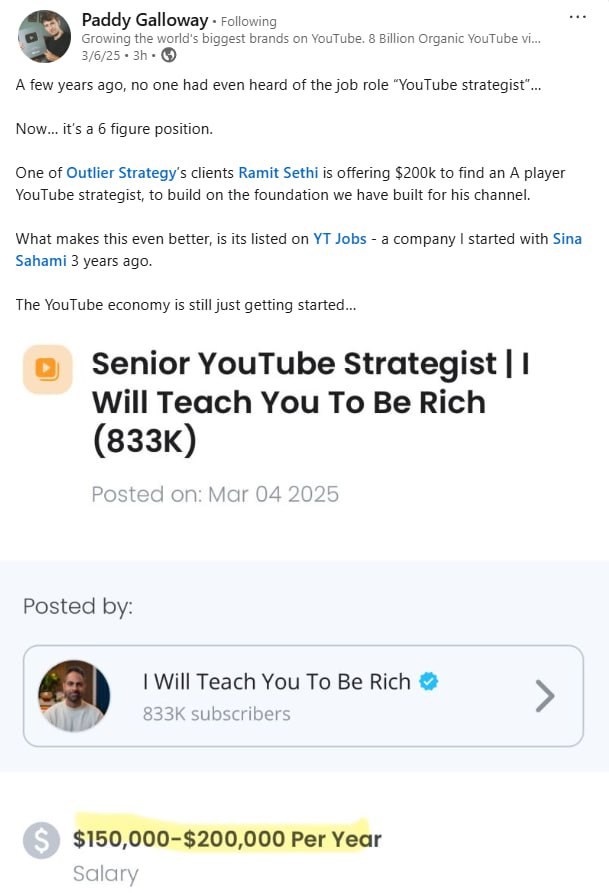Click the dollar sign salary icon
This screenshot has height=893, width=609.
point(40,840)
